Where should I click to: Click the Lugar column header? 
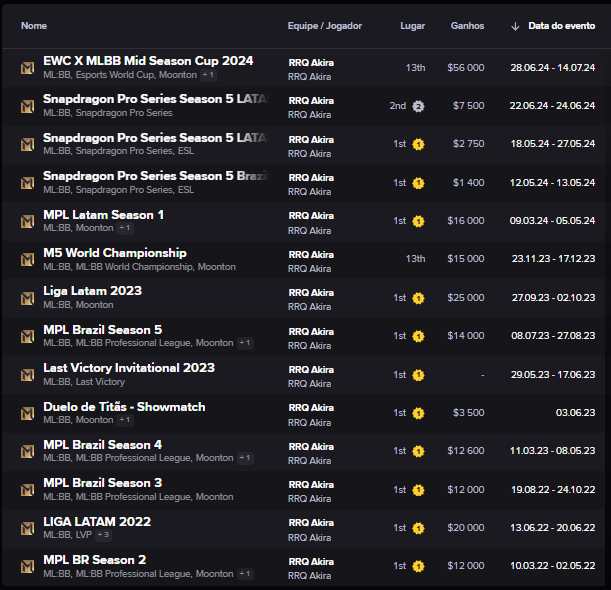pos(411,26)
